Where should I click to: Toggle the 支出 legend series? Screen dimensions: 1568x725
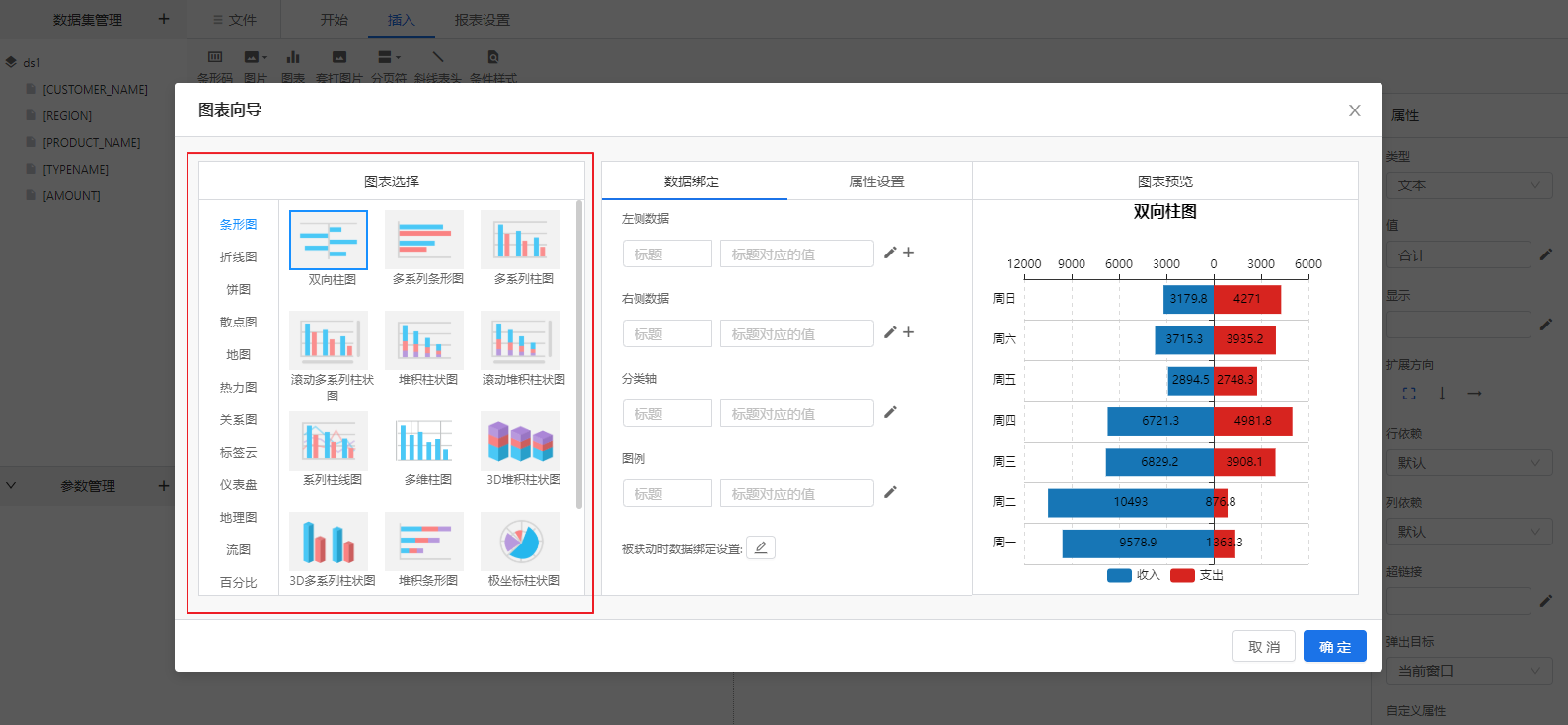click(1197, 575)
